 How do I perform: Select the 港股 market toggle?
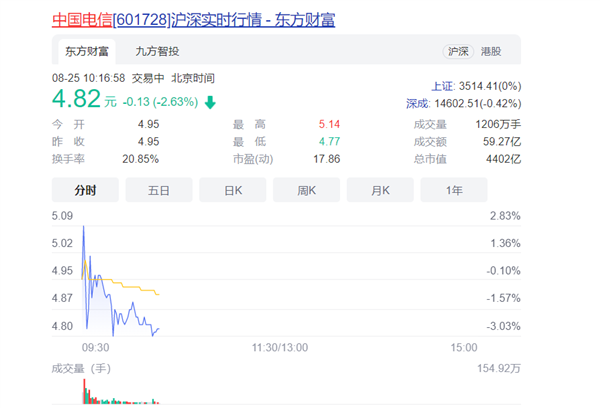tap(492, 52)
